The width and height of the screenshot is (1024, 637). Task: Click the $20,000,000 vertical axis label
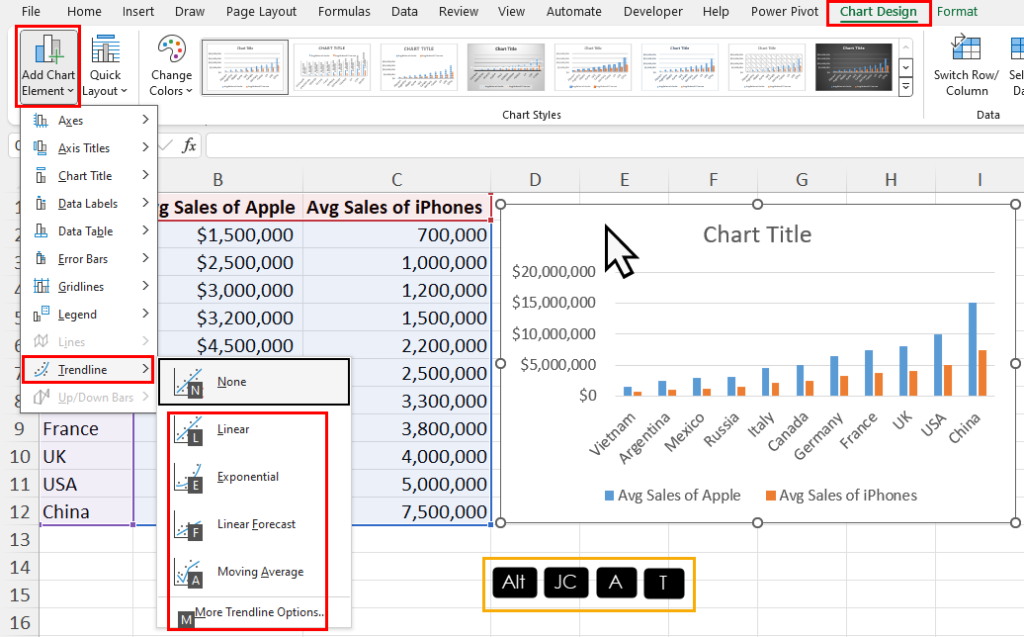(554, 271)
